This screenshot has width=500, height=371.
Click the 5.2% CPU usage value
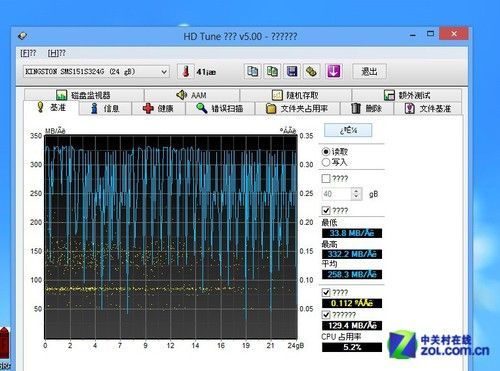(x=352, y=347)
